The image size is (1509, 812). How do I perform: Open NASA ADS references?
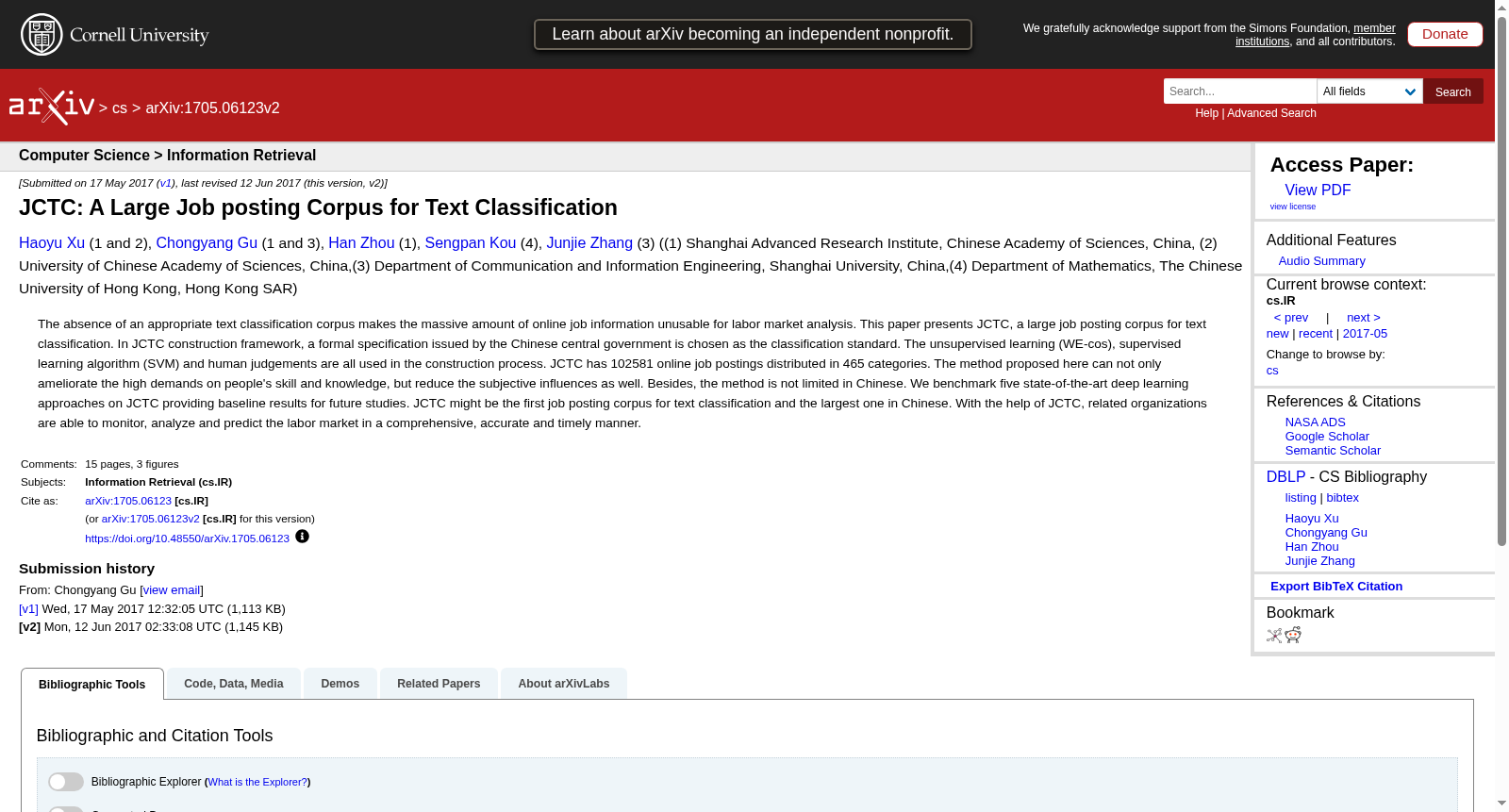click(1315, 423)
